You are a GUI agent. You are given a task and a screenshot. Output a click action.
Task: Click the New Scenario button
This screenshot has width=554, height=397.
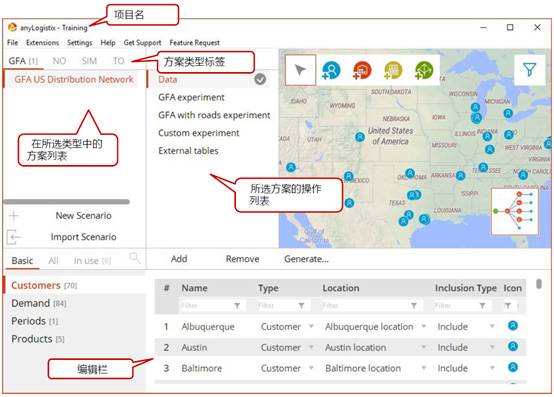83,215
